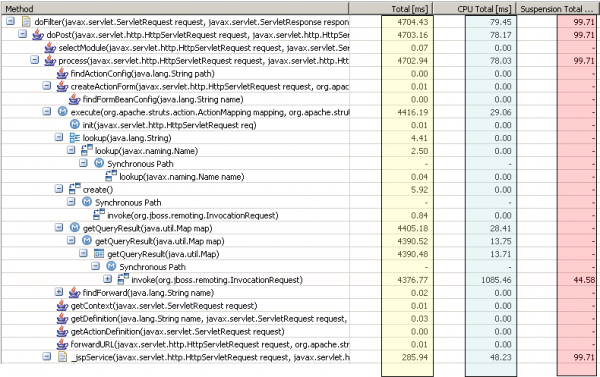Click Total value 285.94
This screenshot has width=600, height=377.
coord(415,357)
